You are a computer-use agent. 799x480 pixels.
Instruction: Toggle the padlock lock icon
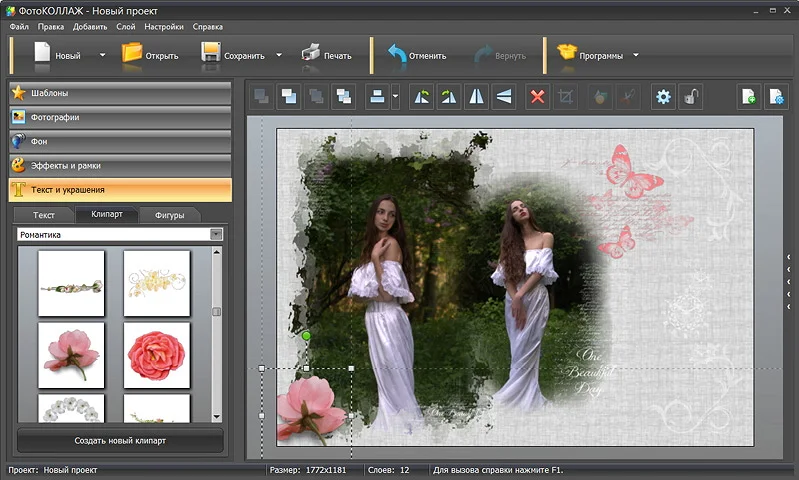tap(690, 97)
